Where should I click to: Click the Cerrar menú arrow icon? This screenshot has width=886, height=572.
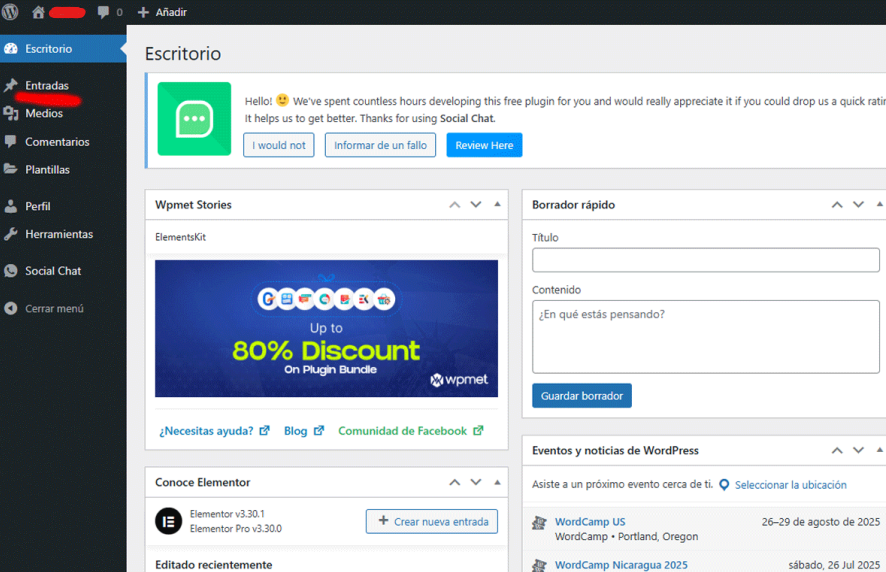point(11,308)
